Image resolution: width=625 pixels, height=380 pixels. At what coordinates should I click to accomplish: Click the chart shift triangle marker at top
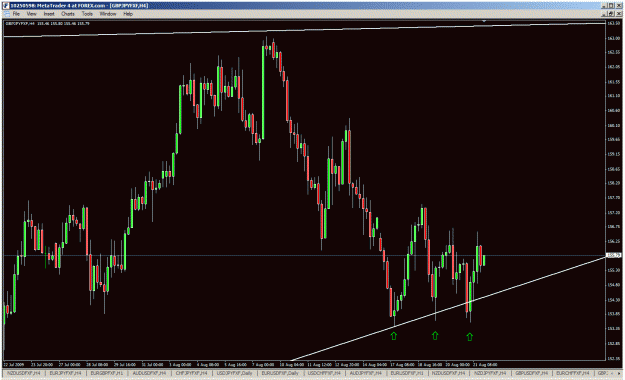pyautogui.click(x=484, y=21)
